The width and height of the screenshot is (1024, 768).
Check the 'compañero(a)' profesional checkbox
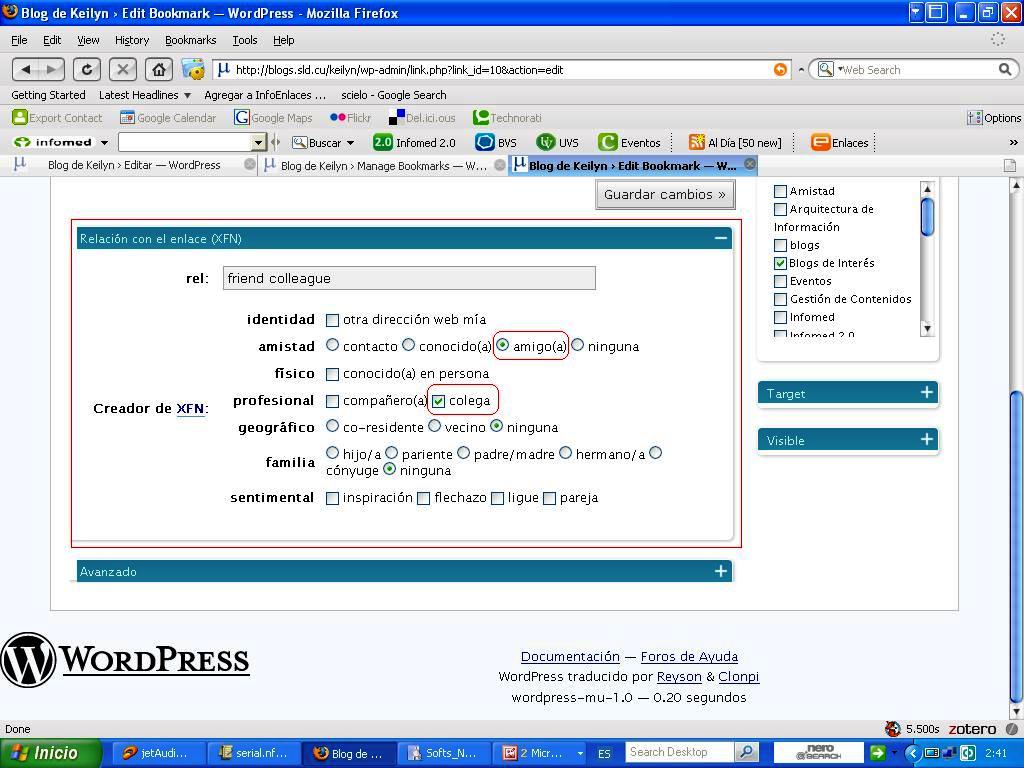[x=333, y=401]
